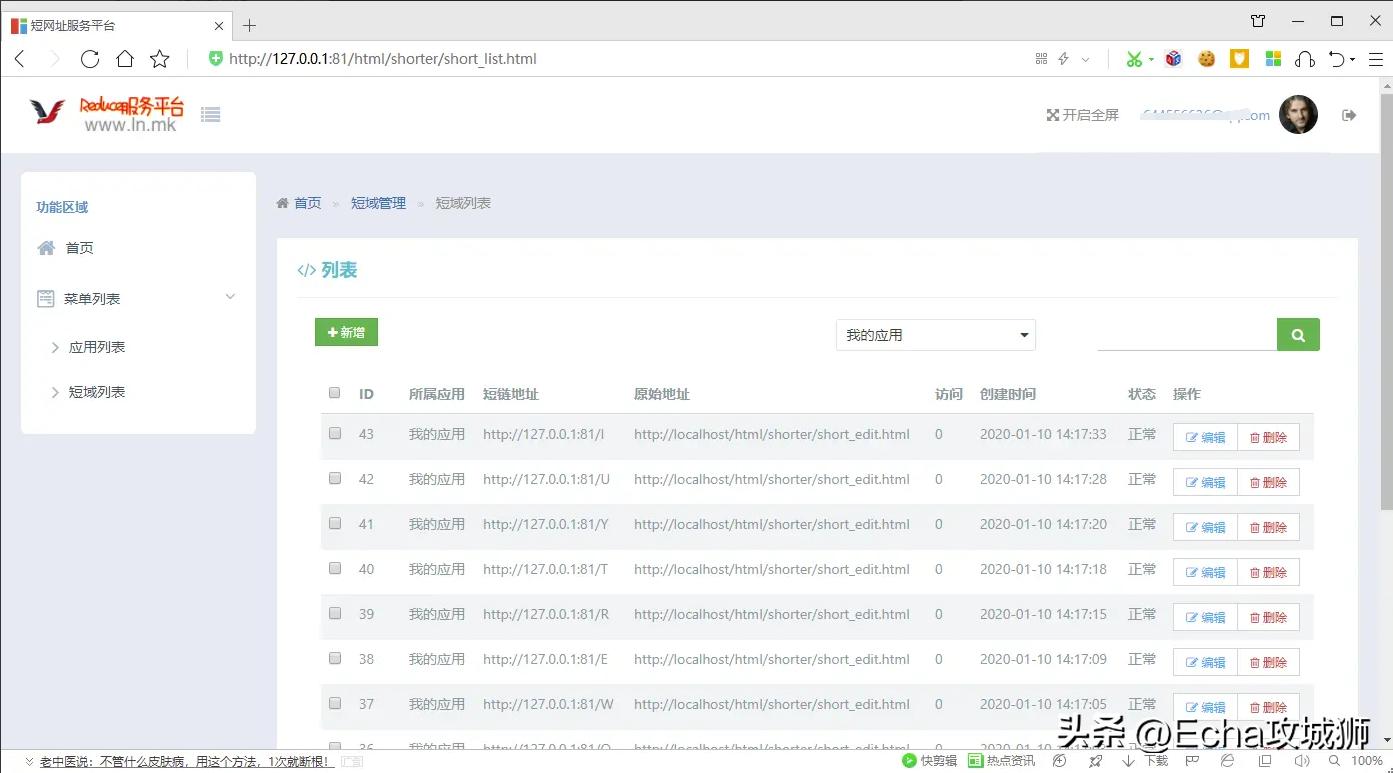The image size is (1393, 773).
Task: Select 应用列表 in the sidebar menu
Action: click(x=97, y=346)
